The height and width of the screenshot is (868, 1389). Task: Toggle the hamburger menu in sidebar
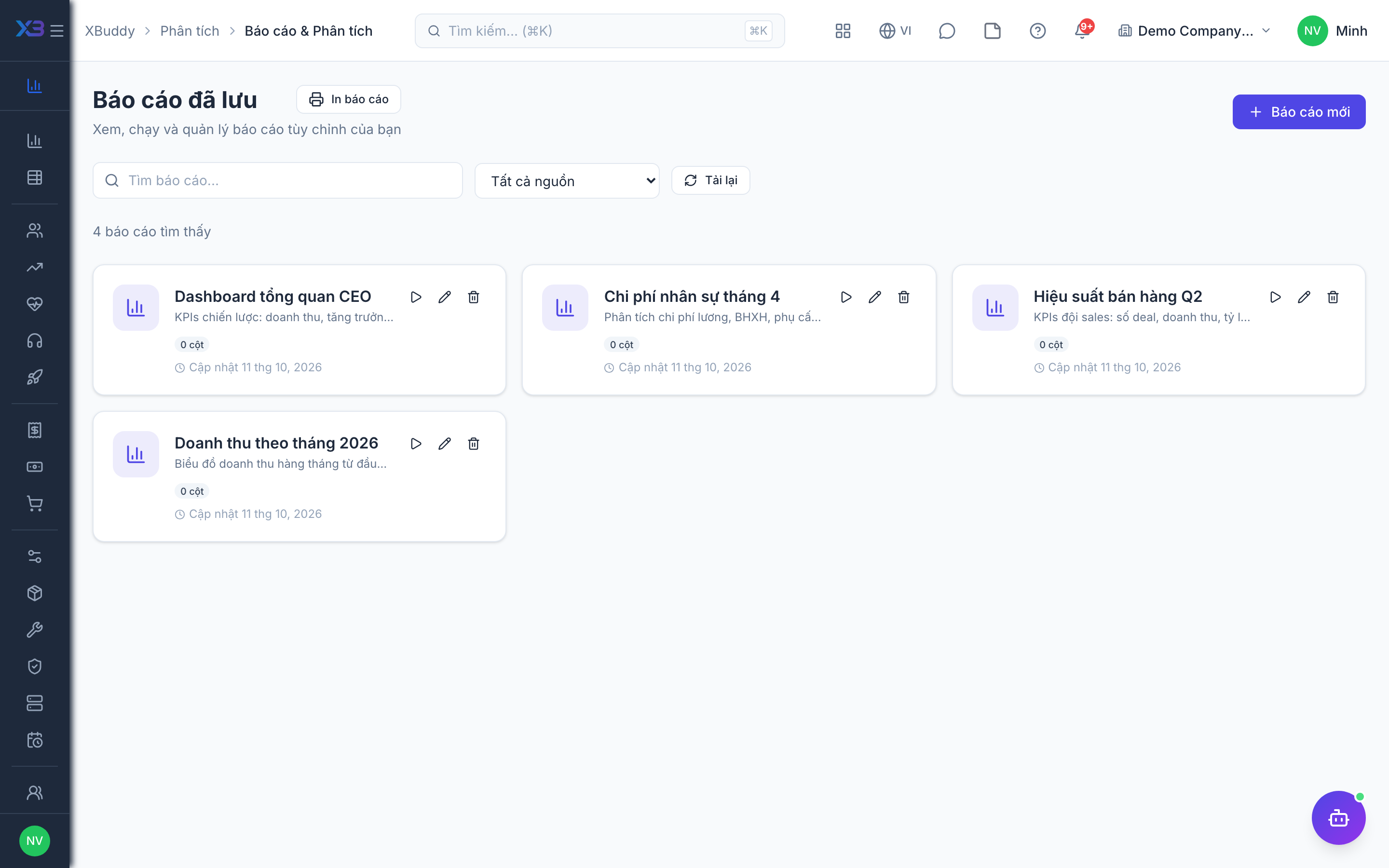[57, 30]
